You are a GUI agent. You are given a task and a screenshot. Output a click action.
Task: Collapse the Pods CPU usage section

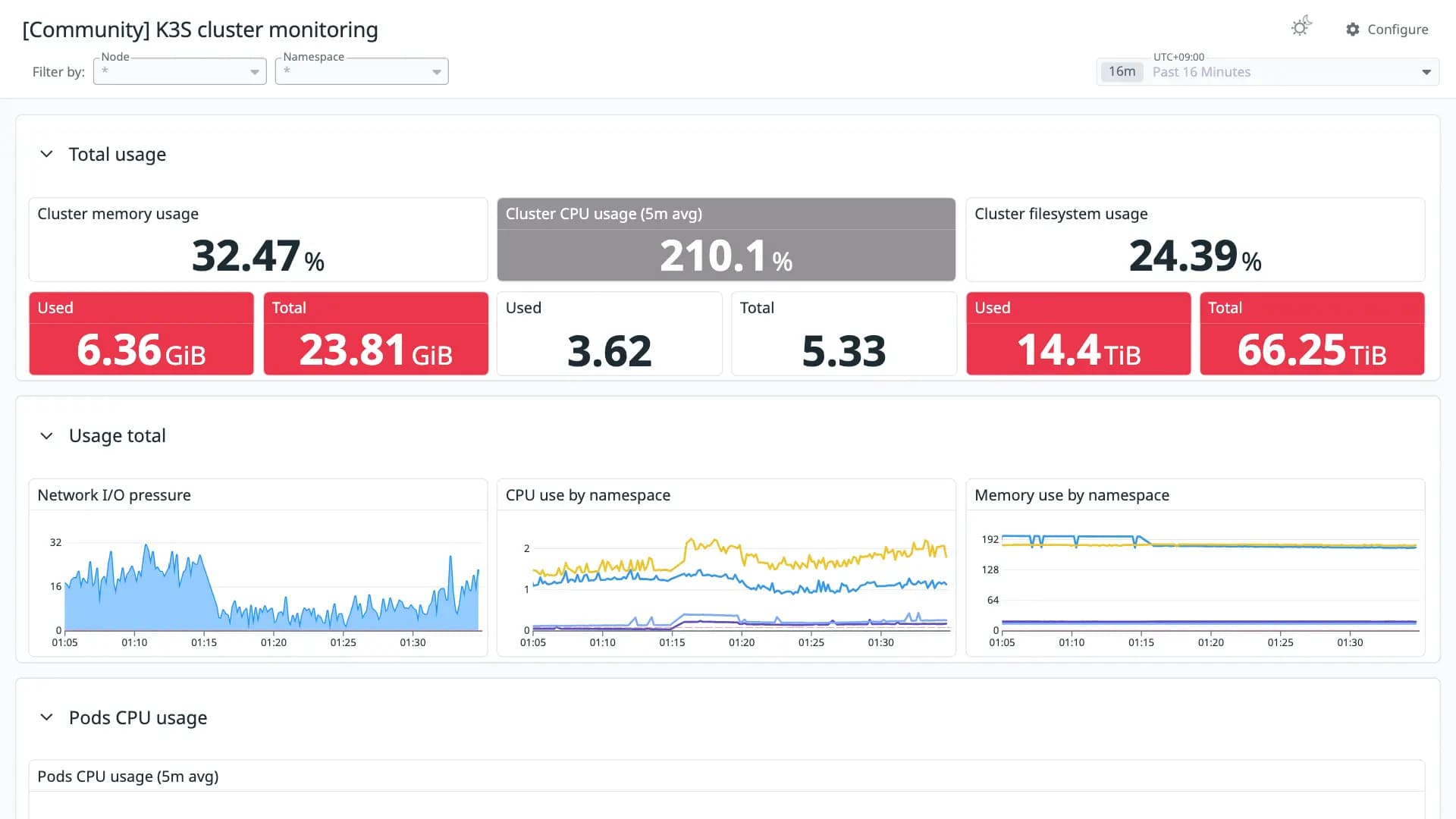point(46,717)
